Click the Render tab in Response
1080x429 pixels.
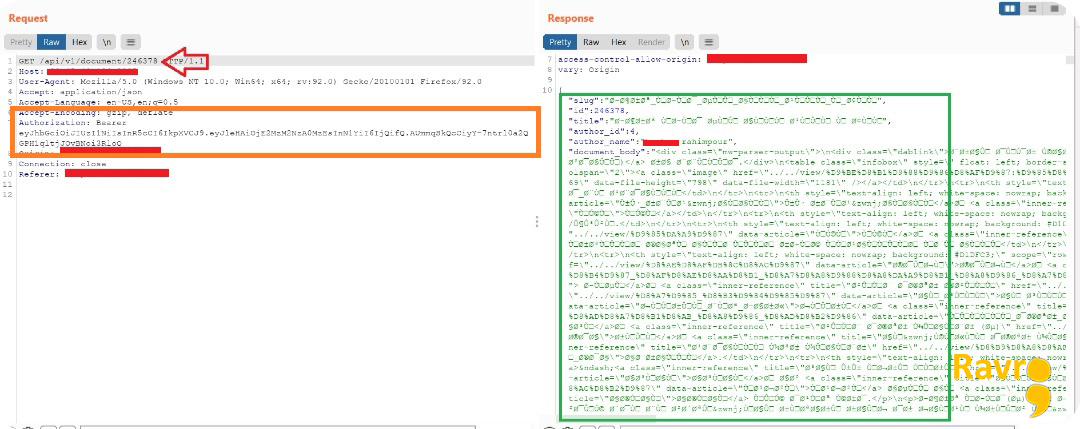[x=651, y=42]
